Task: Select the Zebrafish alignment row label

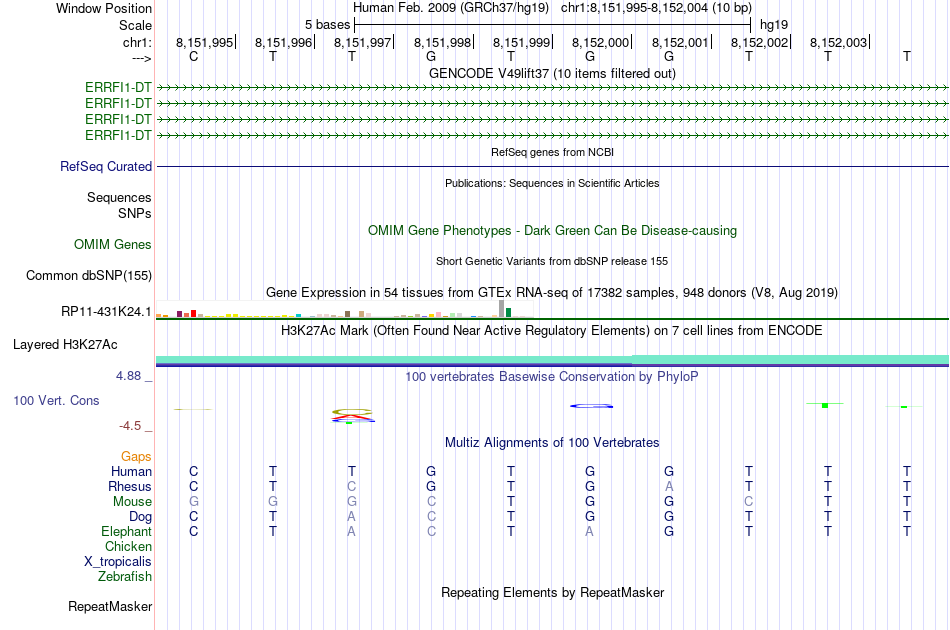Action: 125,577
